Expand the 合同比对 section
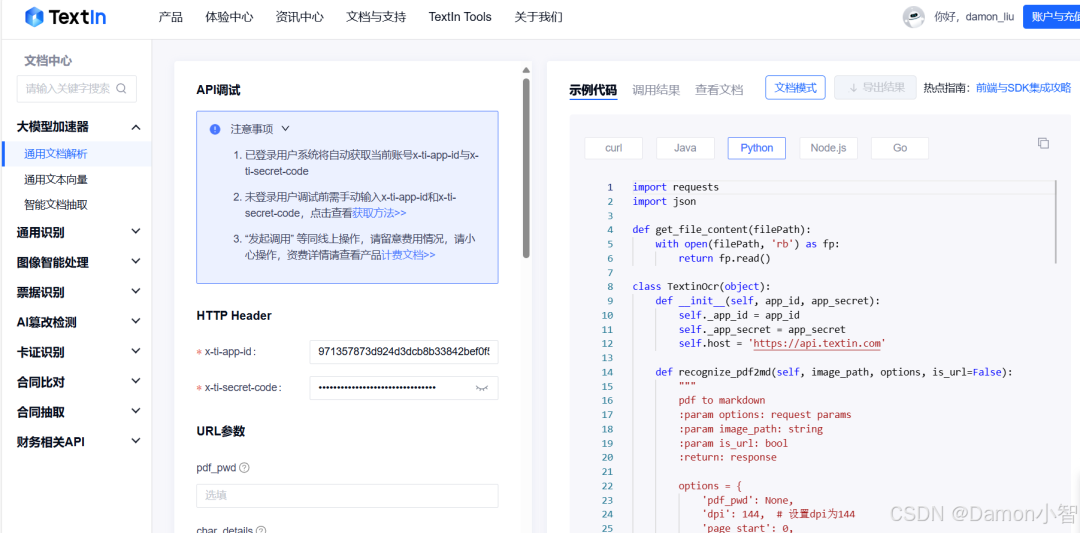This screenshot has height=533, width=1080. (x=136, y=382)
